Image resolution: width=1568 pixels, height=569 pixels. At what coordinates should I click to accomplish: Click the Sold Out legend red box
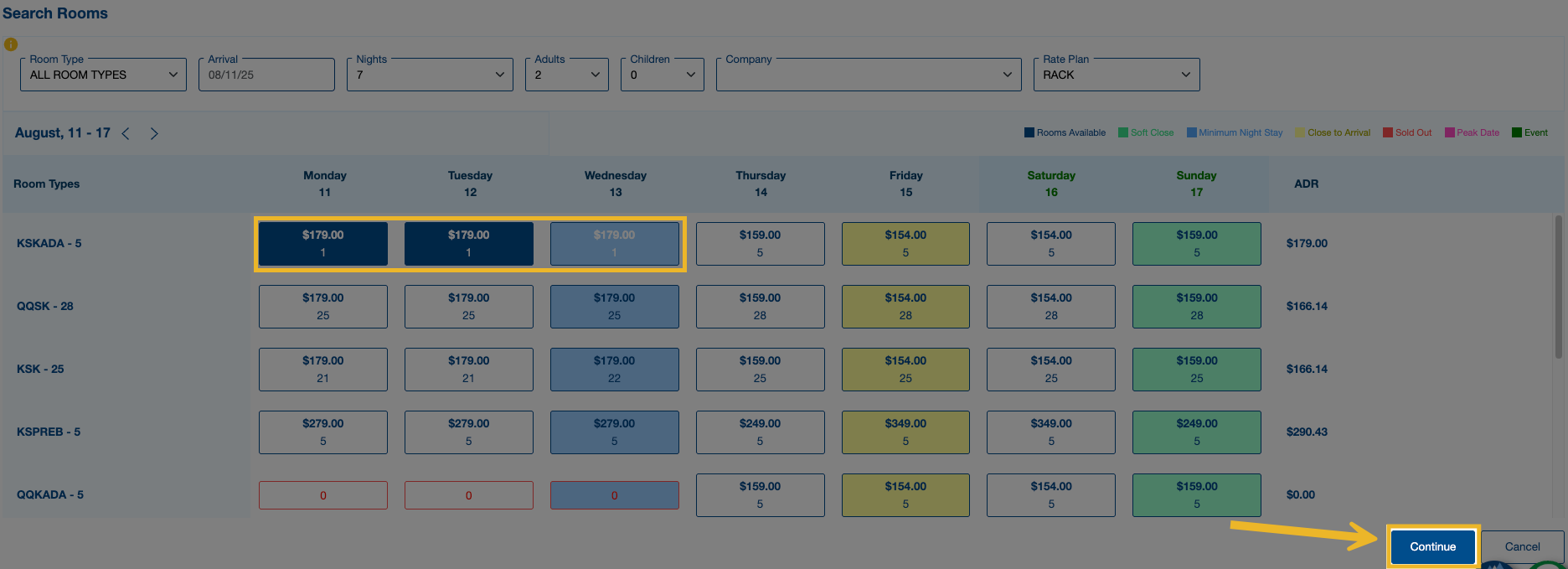coord(1388,132)
